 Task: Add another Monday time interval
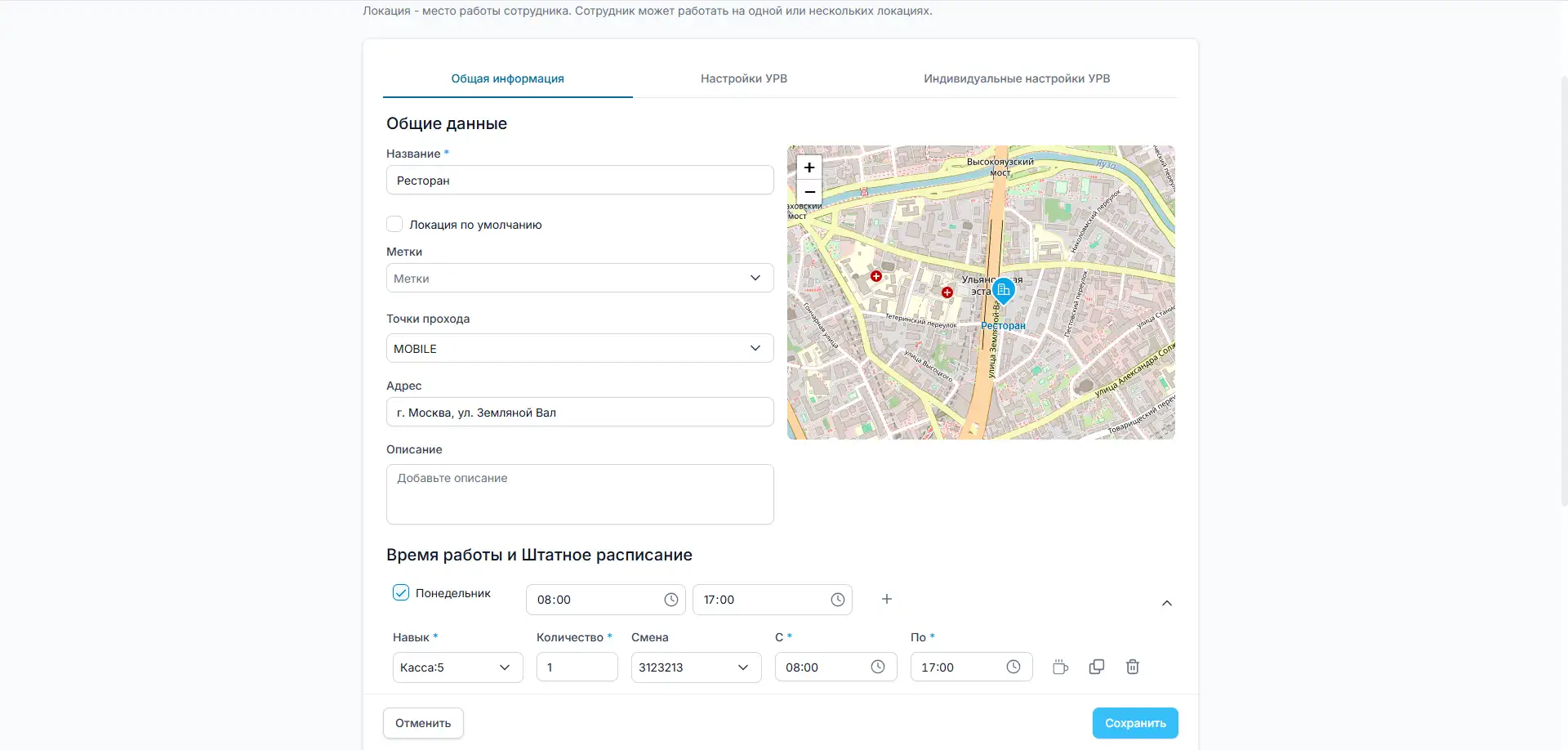pyautogui.click(x=887, y=600)
